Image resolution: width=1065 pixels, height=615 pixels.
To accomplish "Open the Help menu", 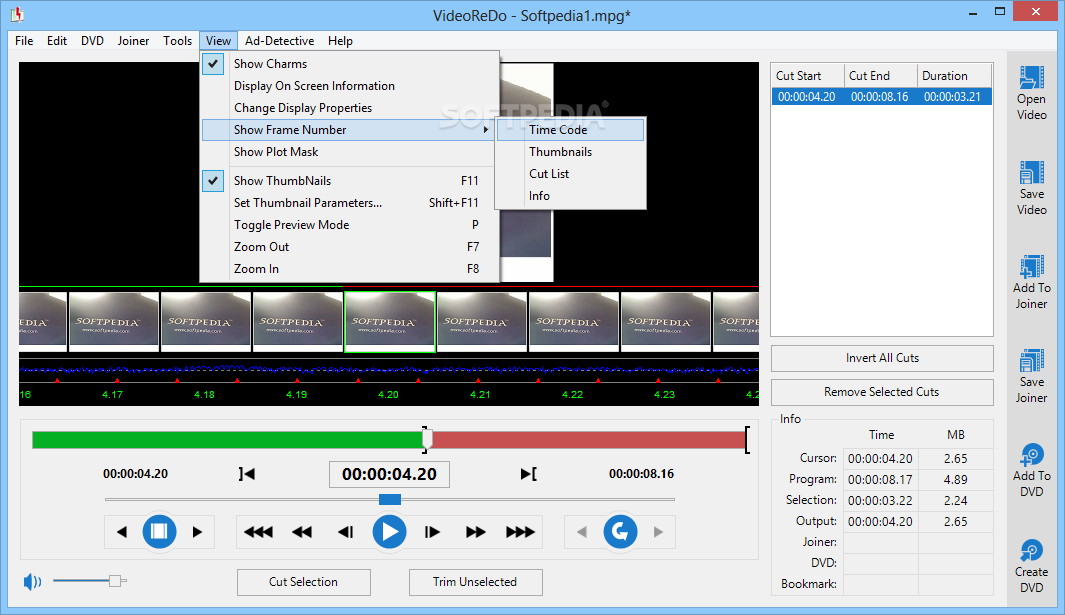I will click(340, 41).
